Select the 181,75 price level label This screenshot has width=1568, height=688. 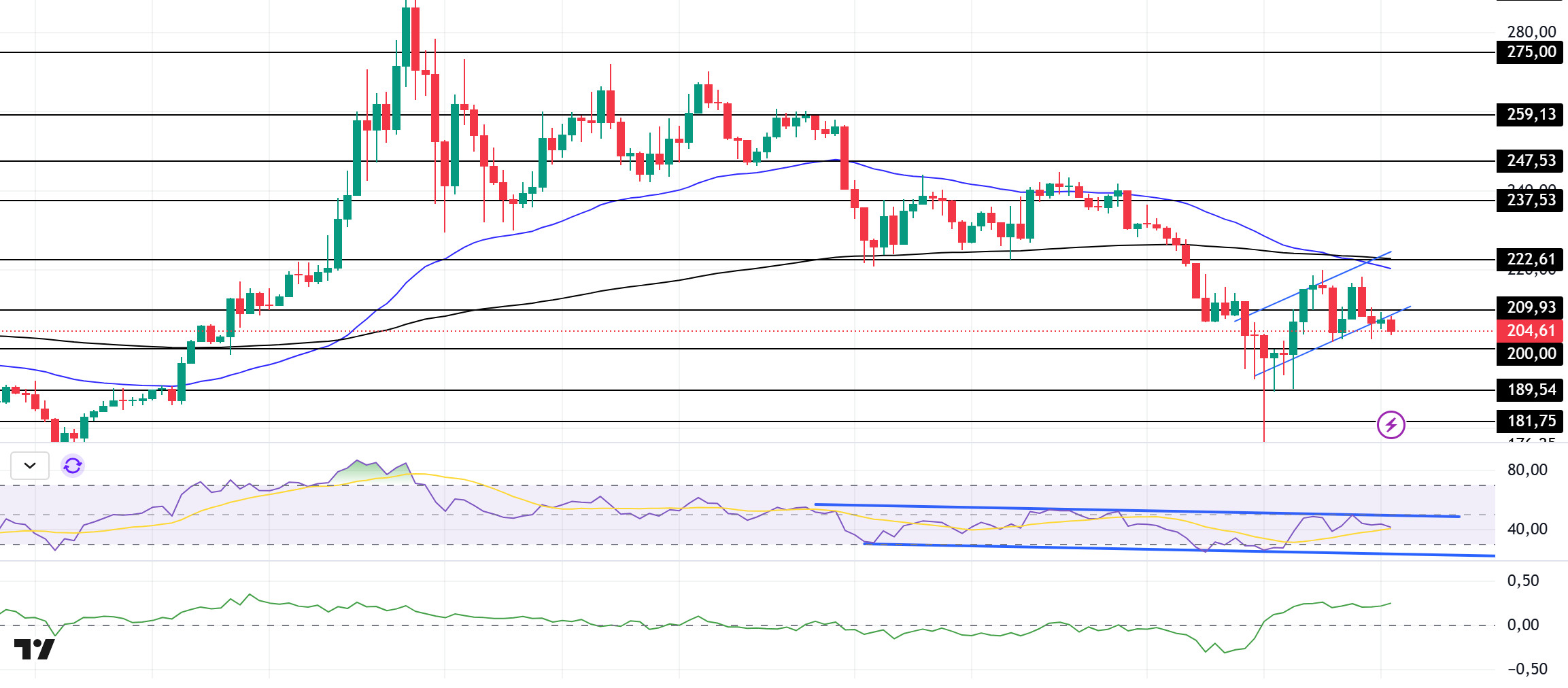click(1530, 421)
